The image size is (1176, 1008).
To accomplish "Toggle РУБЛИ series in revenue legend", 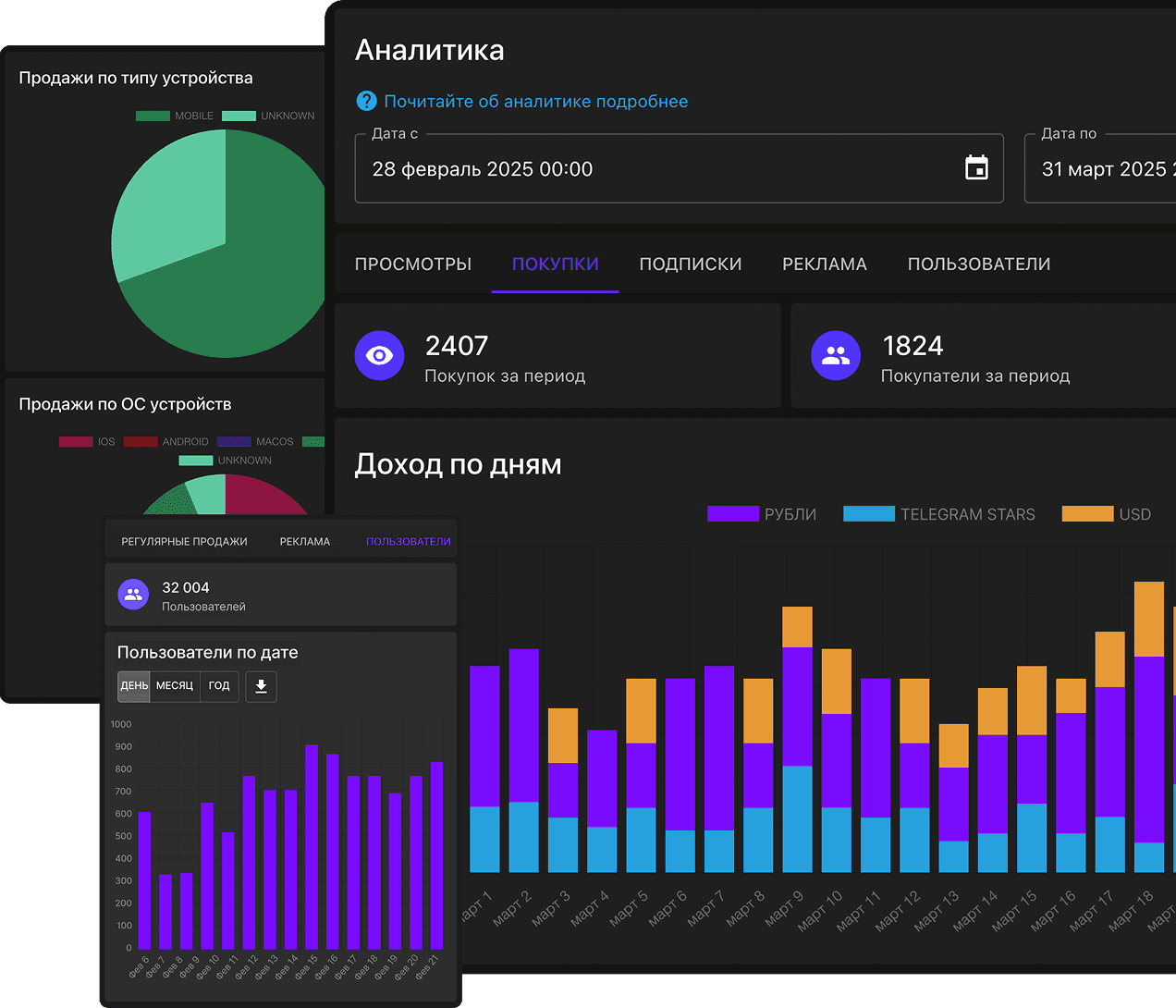I will point(762,514).
